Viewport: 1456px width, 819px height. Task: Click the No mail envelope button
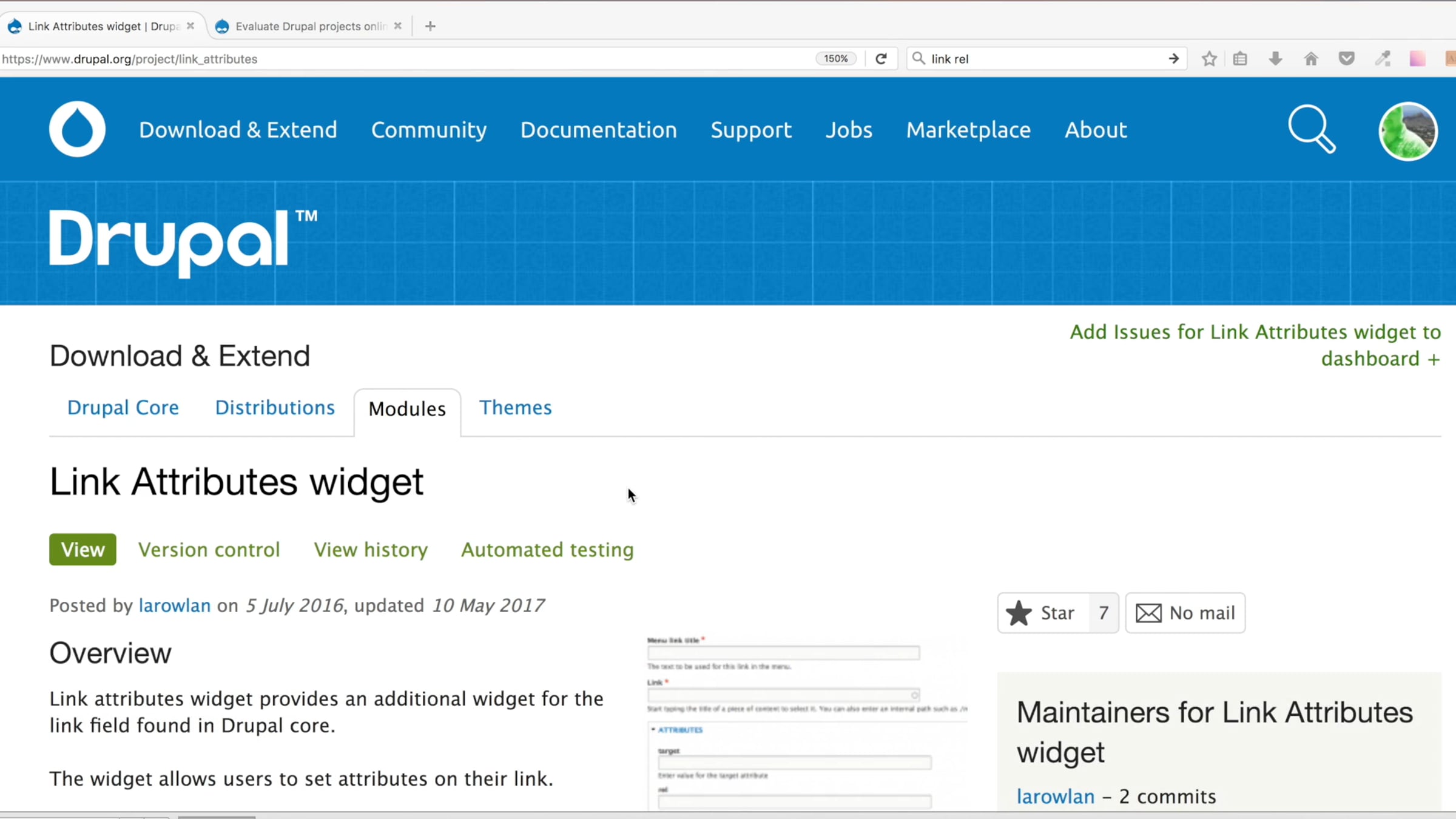(1185, 613)
